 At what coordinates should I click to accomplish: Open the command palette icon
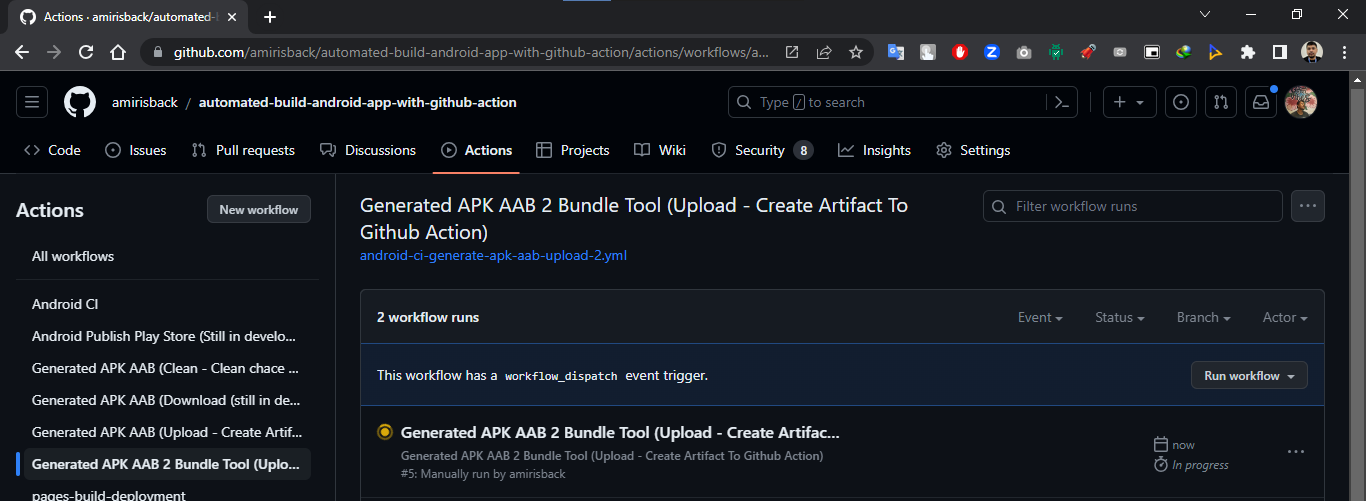click(x=1061, y=102)
